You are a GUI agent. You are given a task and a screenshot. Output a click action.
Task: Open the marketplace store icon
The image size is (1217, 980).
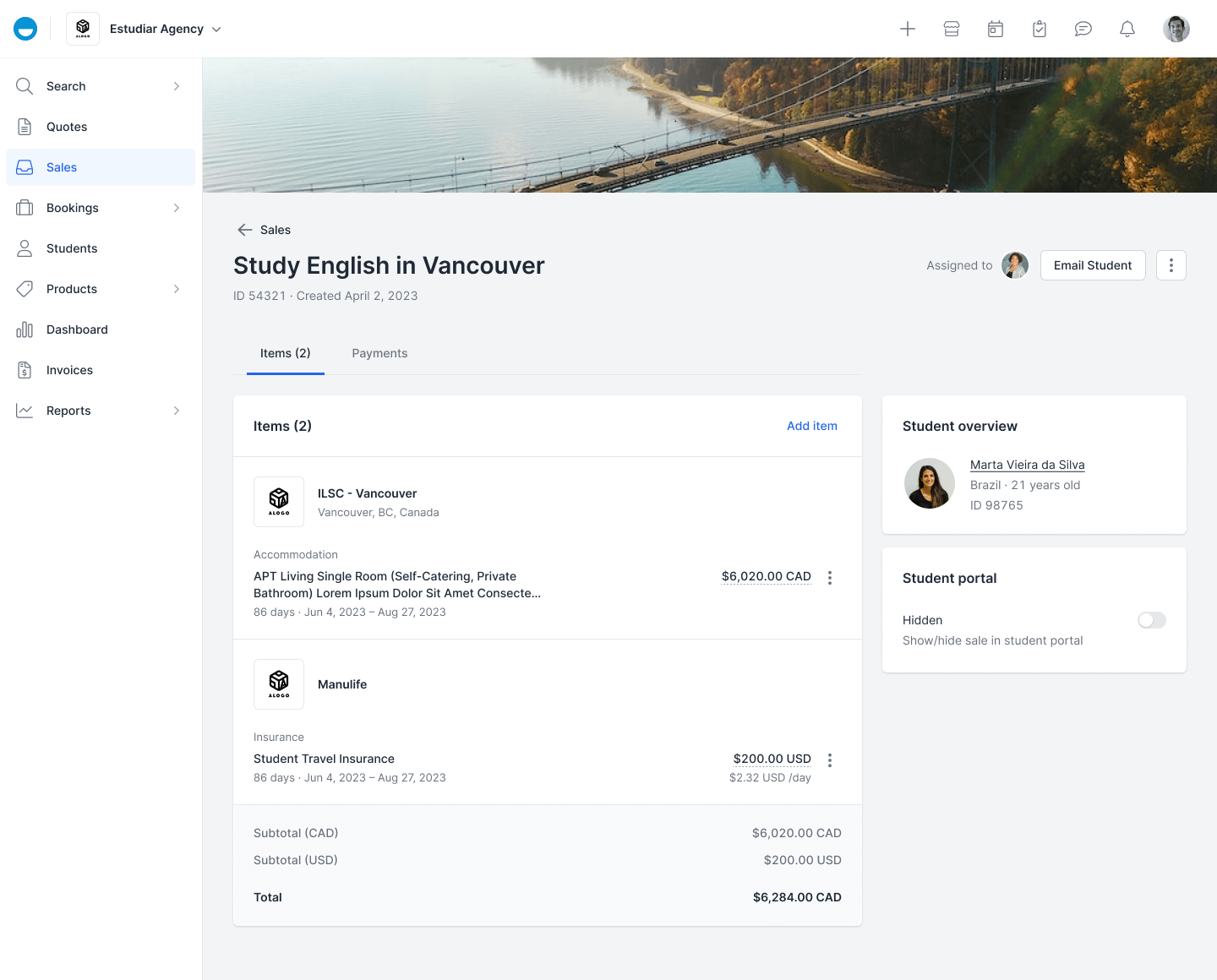[x=952, y=29]
